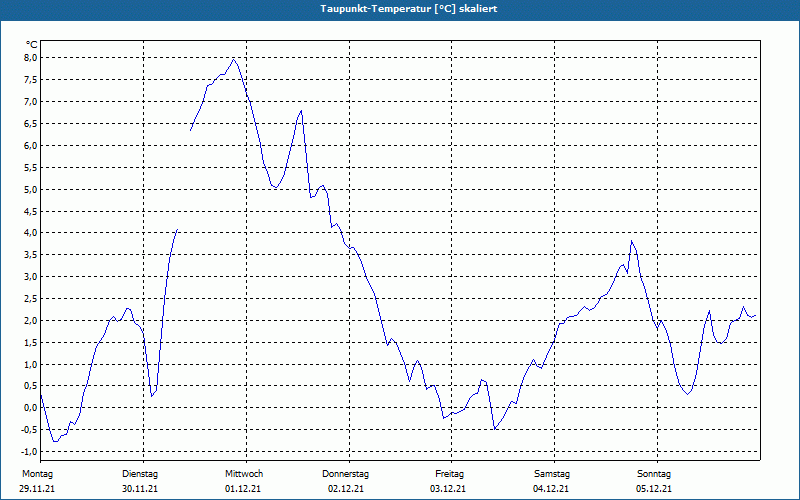Click the 7,5 y-axis value
Screen dimensions: 800x500
[x=31, y=80]
